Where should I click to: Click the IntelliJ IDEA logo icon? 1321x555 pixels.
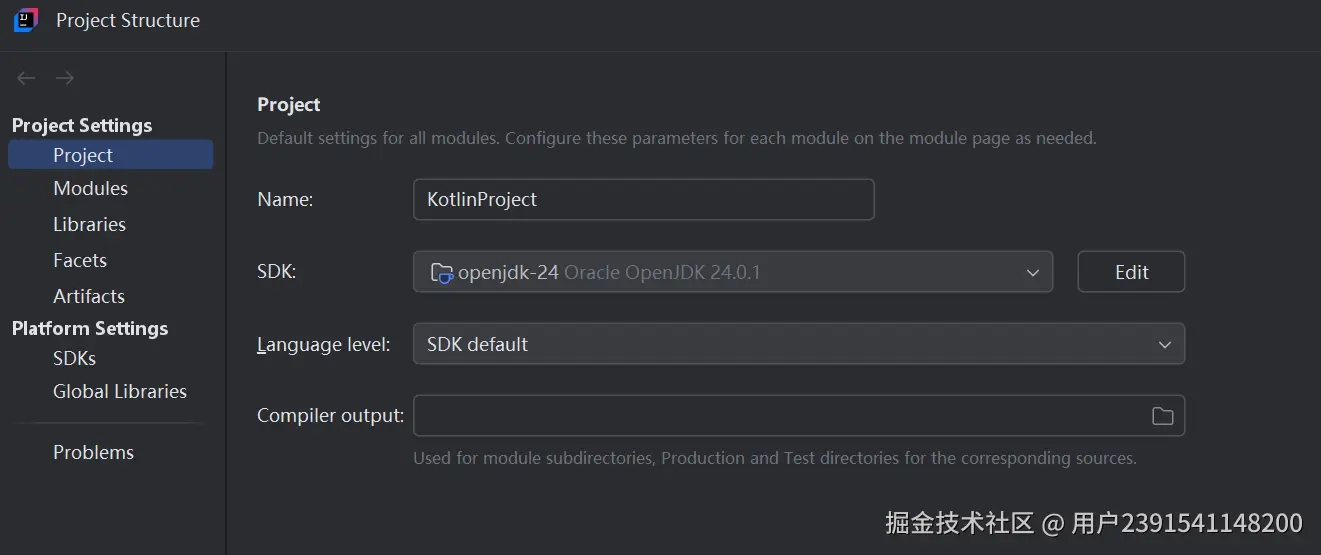(26, 20)
